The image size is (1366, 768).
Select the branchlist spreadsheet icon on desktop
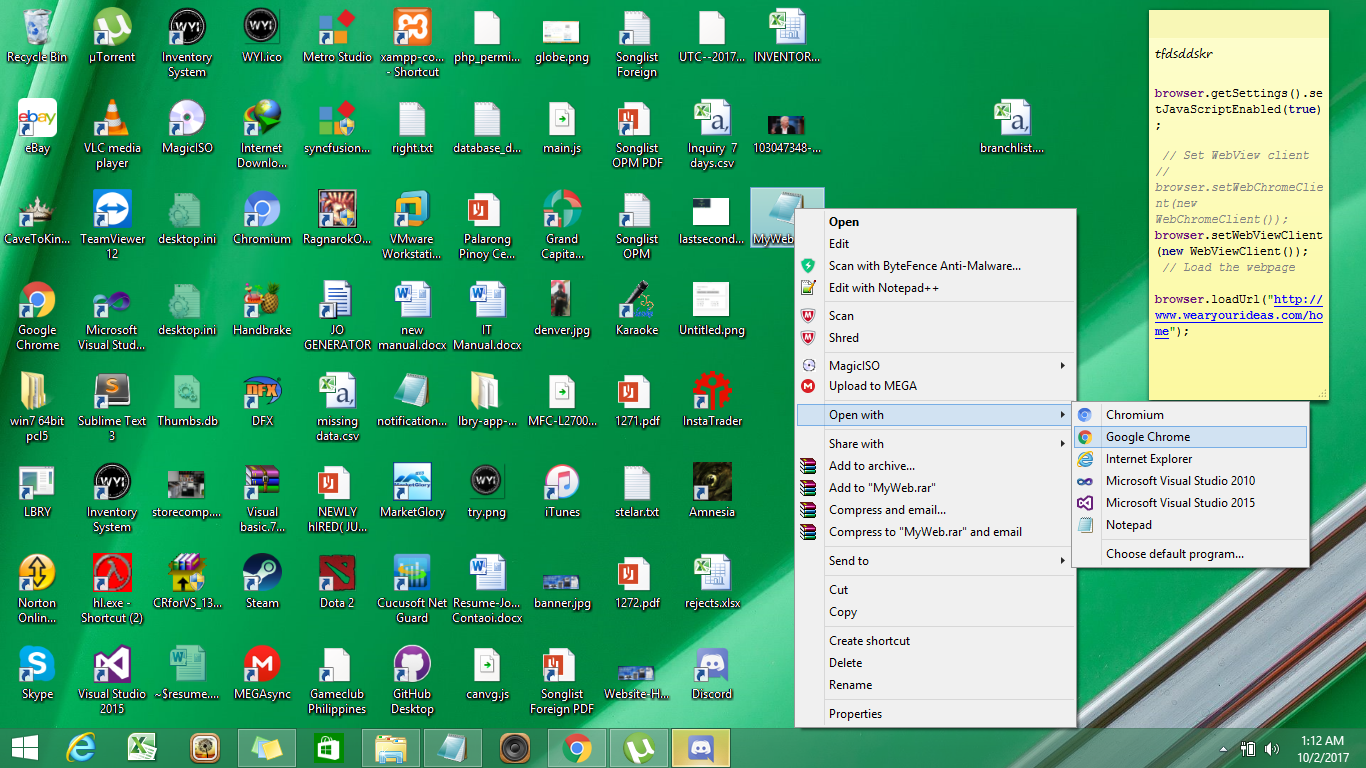pos(1012,127)
